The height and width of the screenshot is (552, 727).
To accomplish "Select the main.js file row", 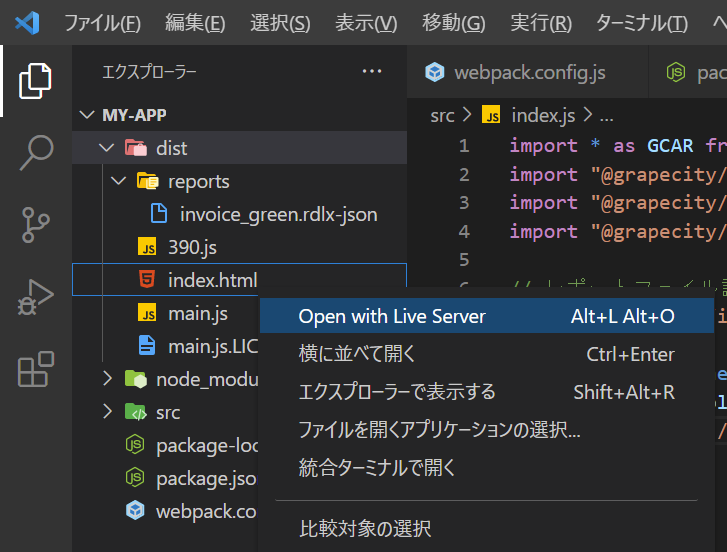I will (166, 313).
